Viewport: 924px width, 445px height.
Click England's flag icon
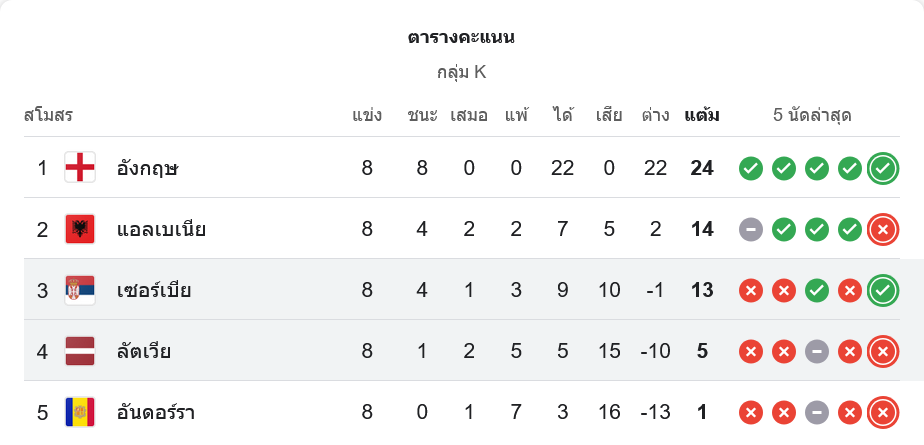click(x=80, y=168)
